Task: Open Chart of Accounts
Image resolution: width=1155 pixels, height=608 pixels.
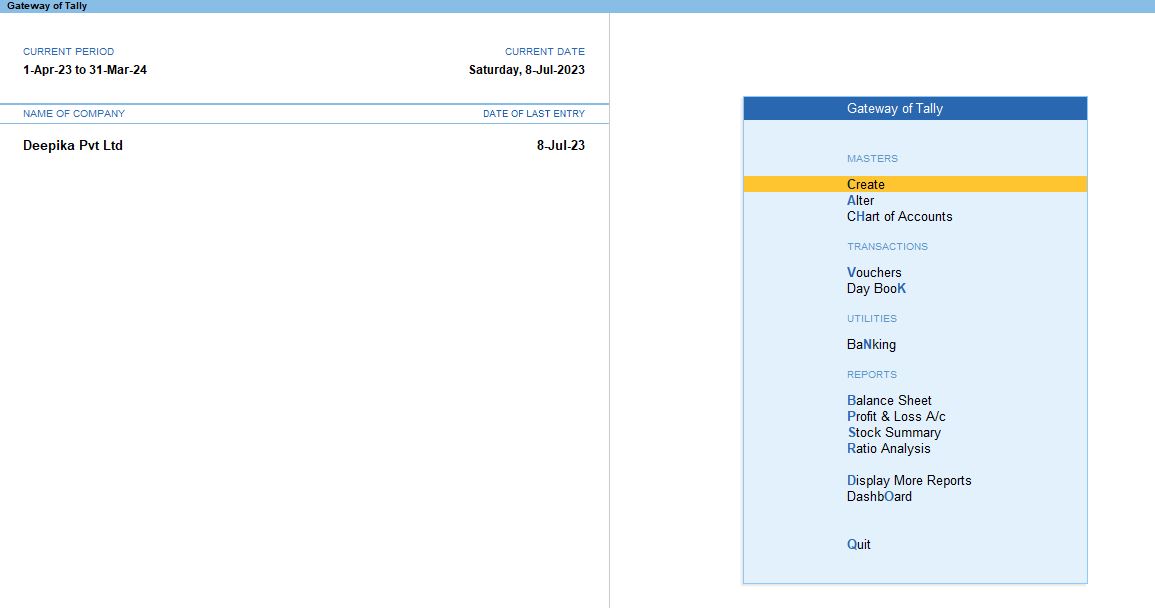Action: point(899,216)
